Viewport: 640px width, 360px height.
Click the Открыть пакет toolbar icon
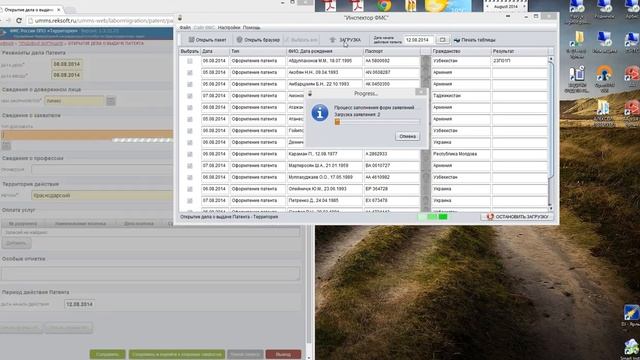tap(191, 40)
